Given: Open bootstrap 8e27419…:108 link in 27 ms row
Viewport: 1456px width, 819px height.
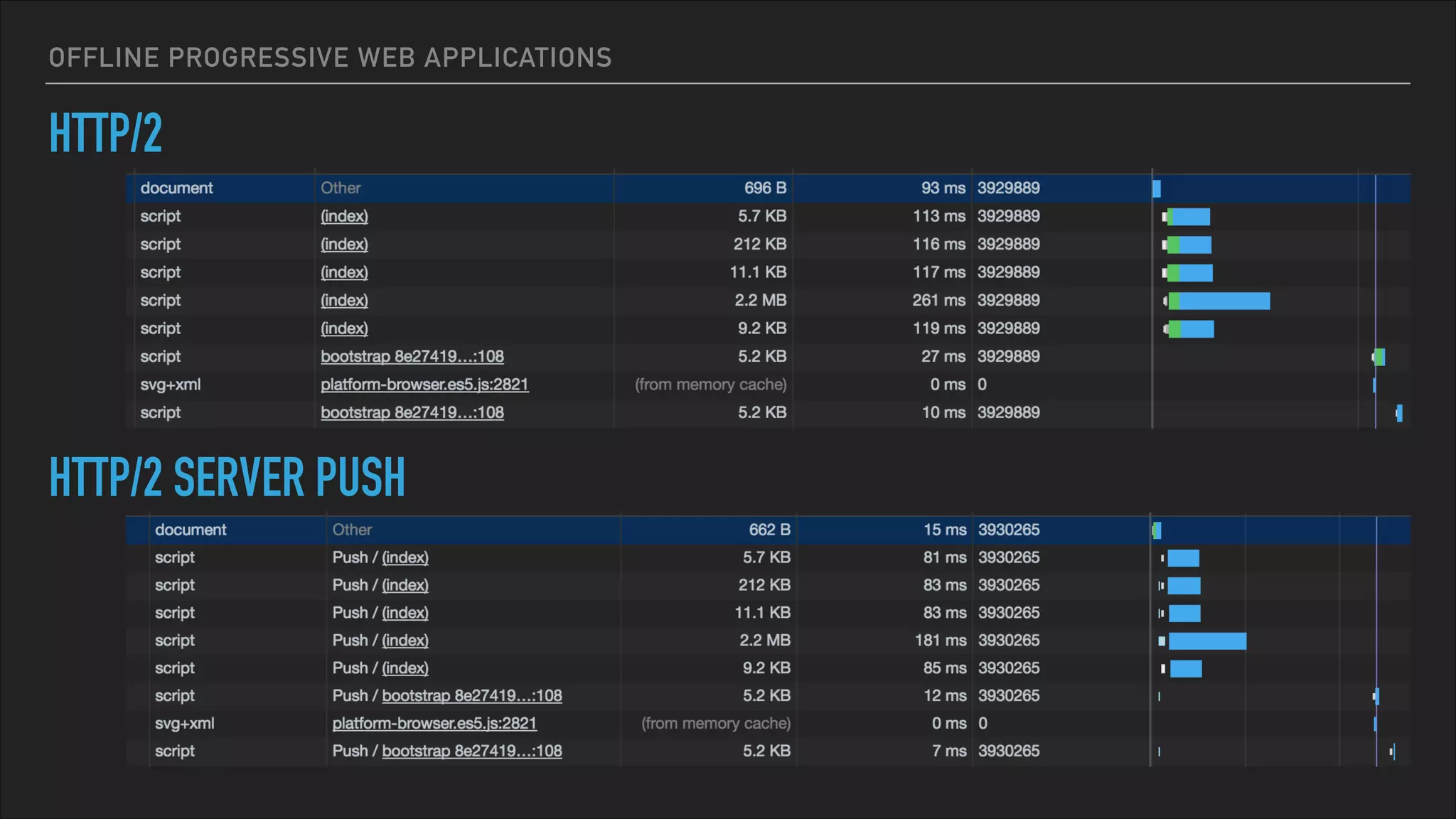Looking at the screenshot, I should pos(412,357).
